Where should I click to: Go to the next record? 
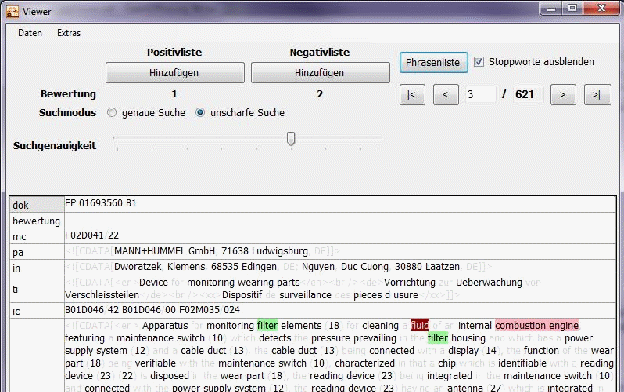[562, 94]
